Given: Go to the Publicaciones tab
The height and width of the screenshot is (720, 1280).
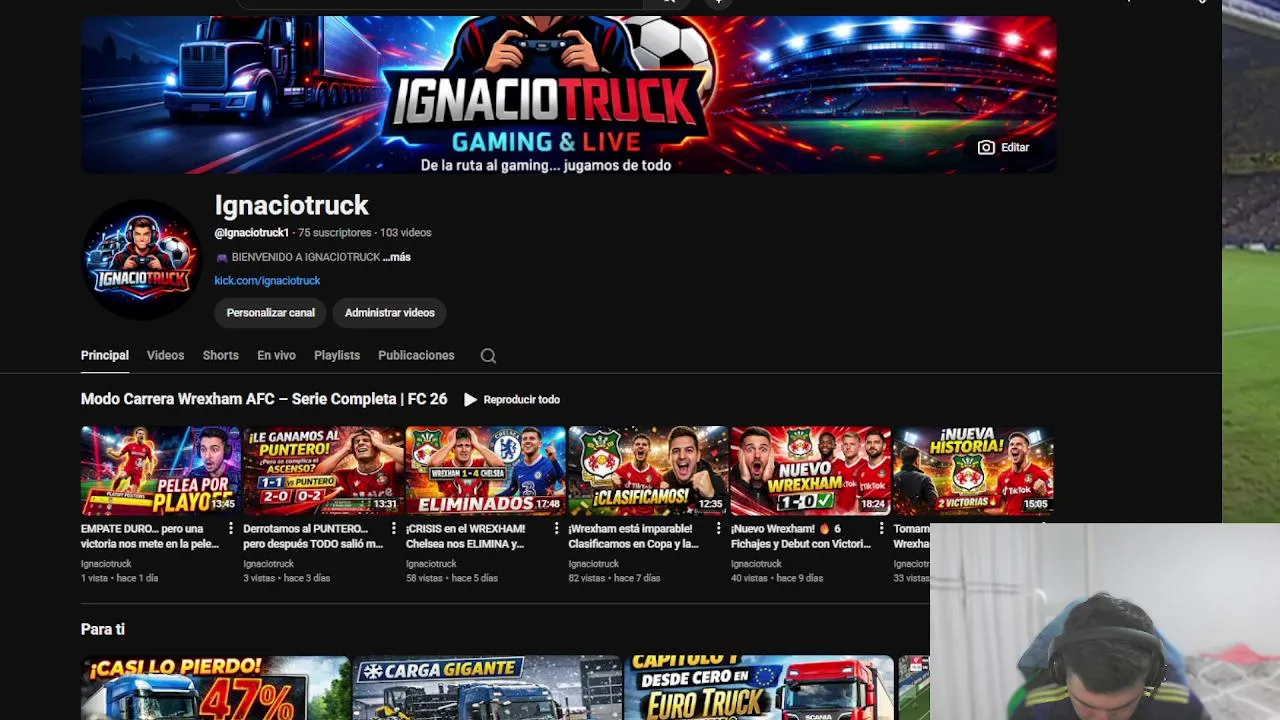Looking at the screenshot, I should 416,355.
